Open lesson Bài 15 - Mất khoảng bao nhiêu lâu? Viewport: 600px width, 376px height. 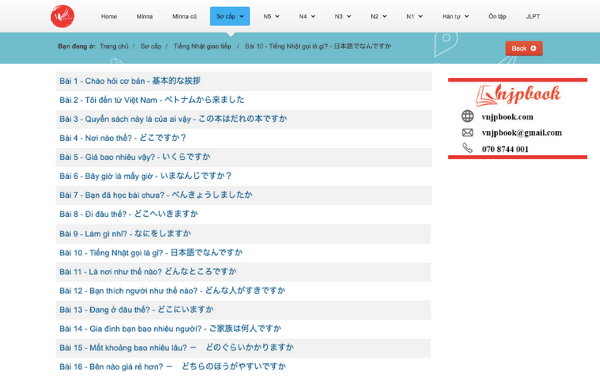(x=176, y=348)
